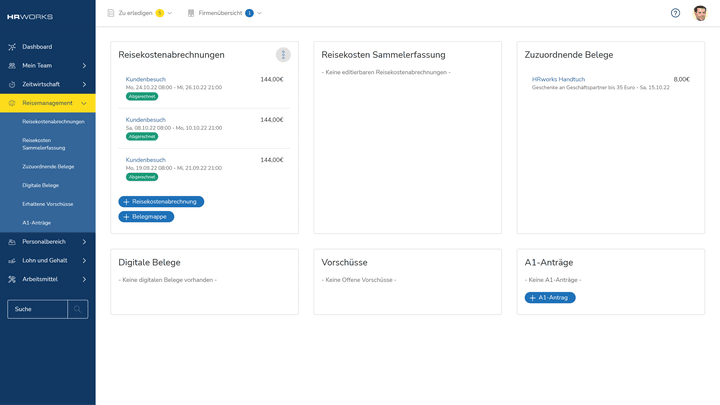Click the add Belegmappe button
The height and width of the screenshot is (405, 720).
[x=146, y=217]
